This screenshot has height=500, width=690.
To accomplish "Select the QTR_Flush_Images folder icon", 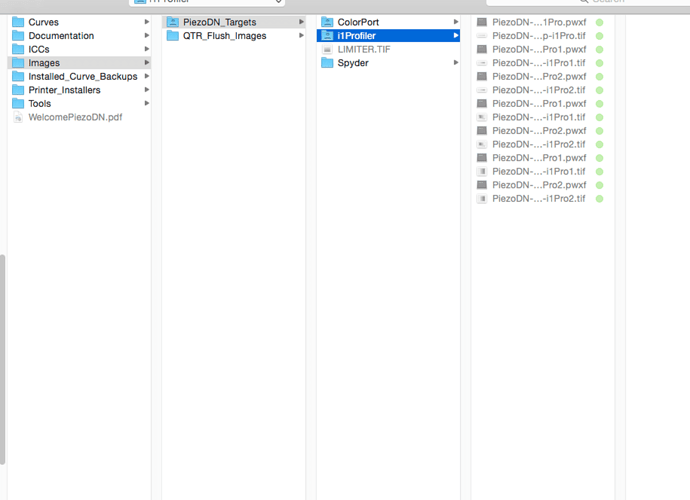I will tap(173, 36).
